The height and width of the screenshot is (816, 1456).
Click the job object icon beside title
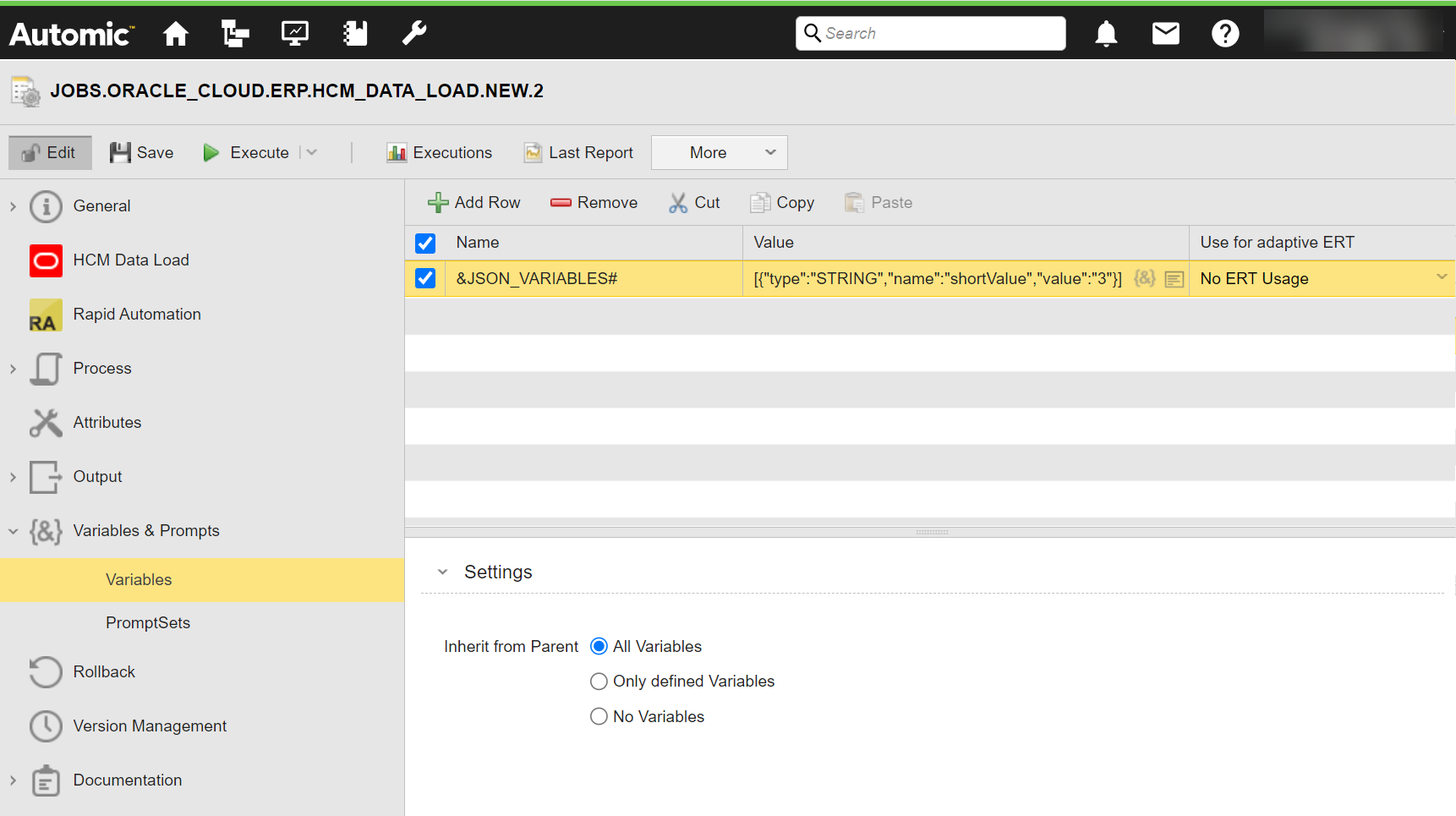(x=25, y=91)
